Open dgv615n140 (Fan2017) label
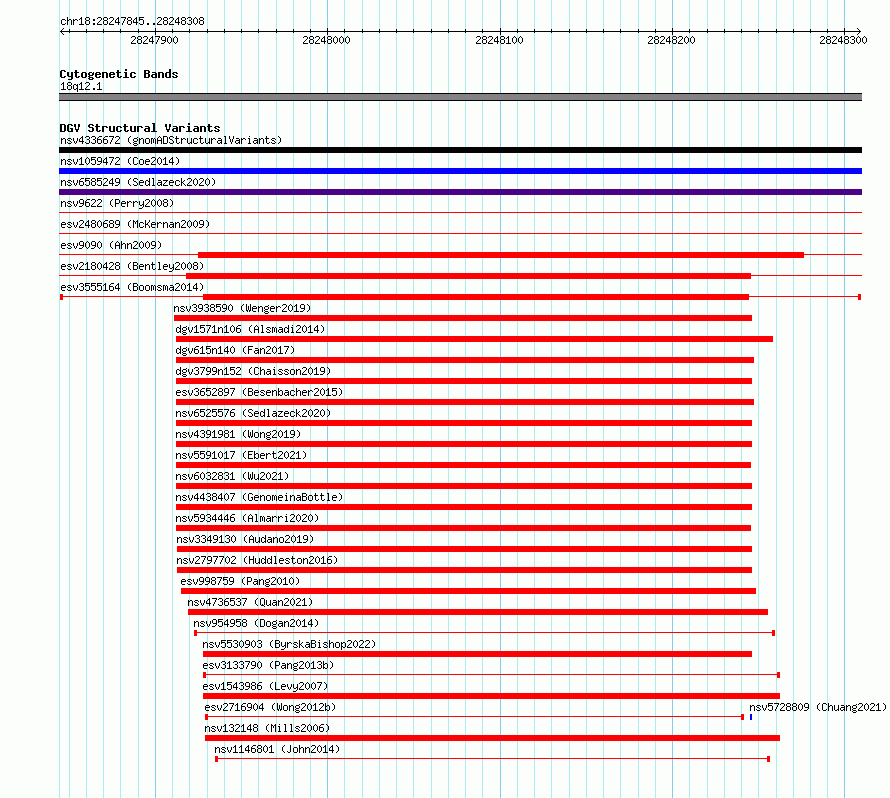 [x=235, y=350]
